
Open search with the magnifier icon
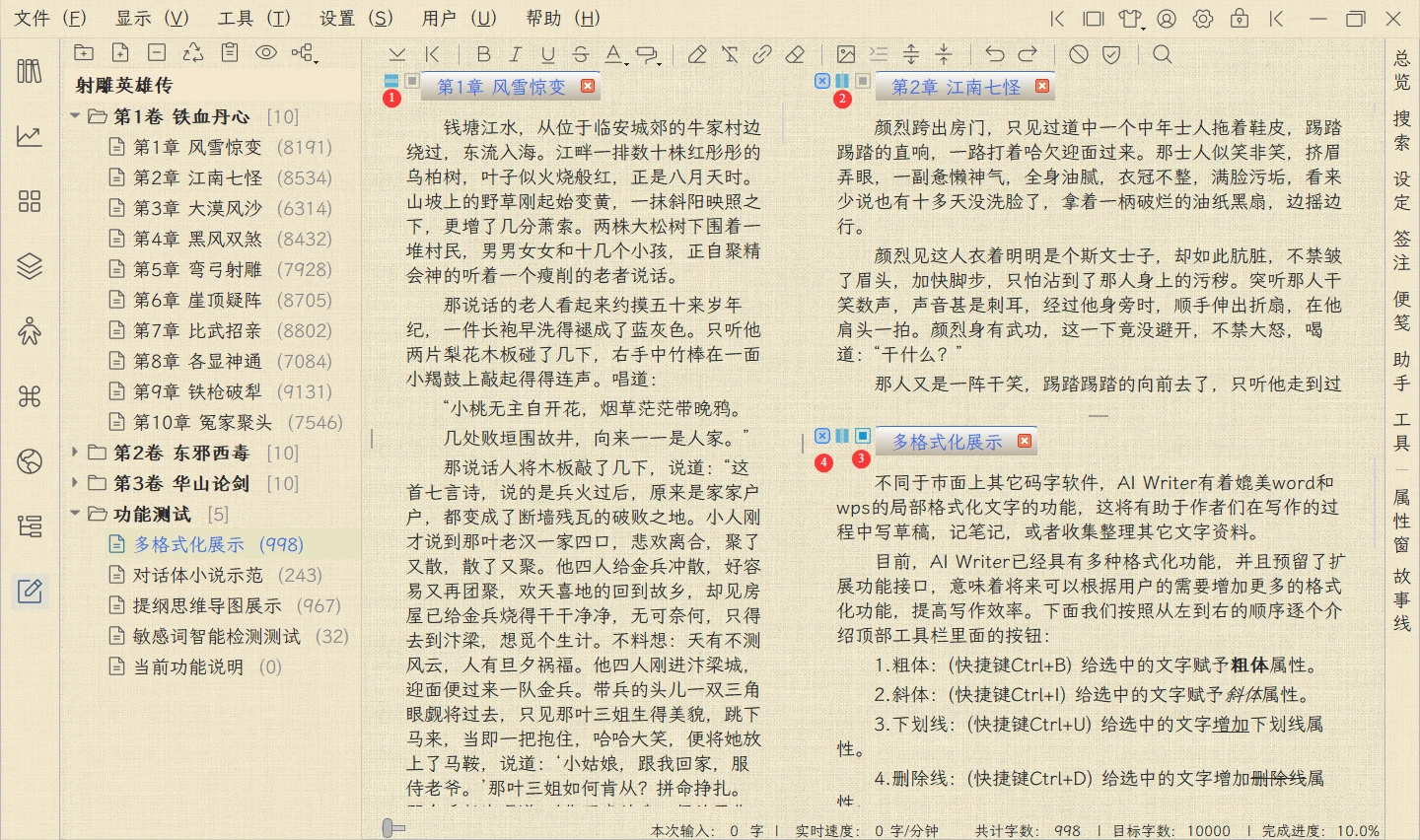1163,54
